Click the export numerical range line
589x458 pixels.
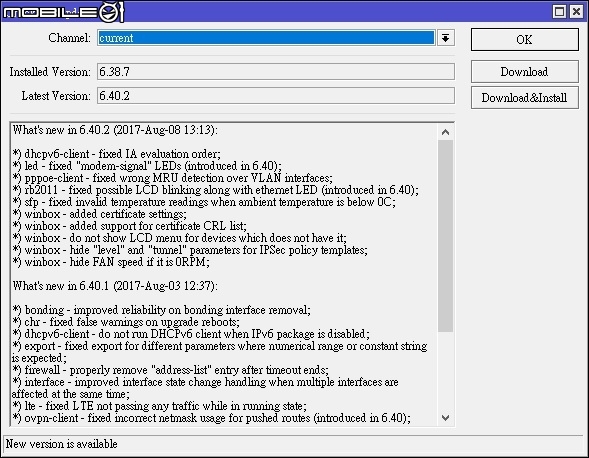[220, 352]
